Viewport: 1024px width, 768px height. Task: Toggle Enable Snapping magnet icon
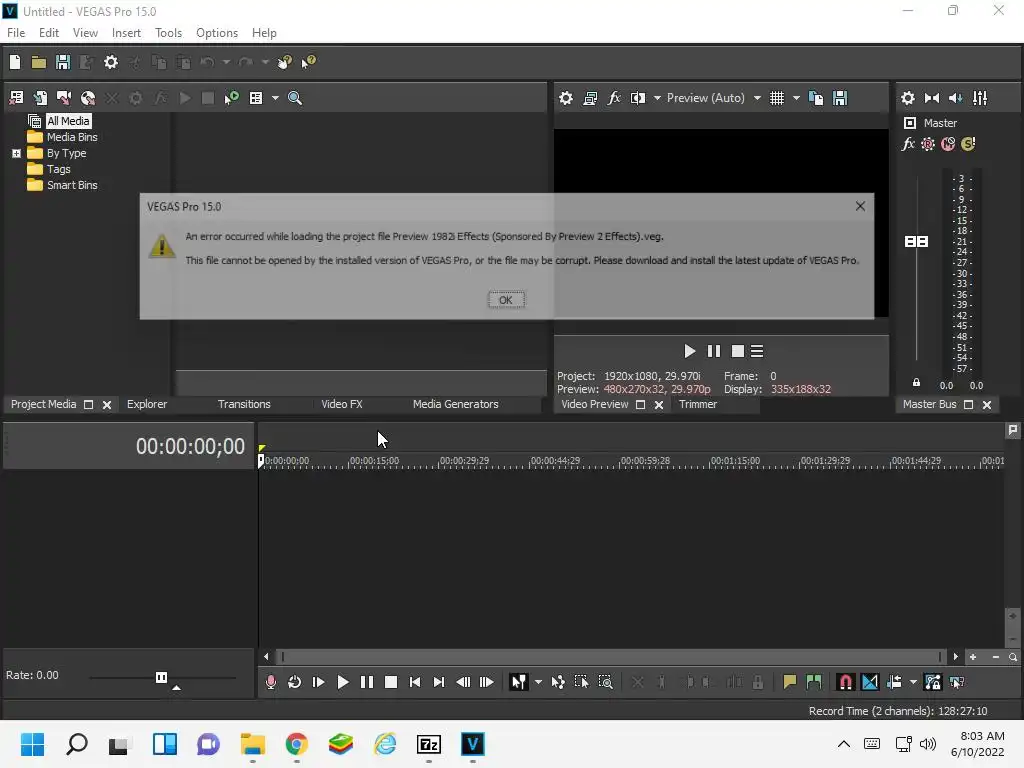click(845, 682)
